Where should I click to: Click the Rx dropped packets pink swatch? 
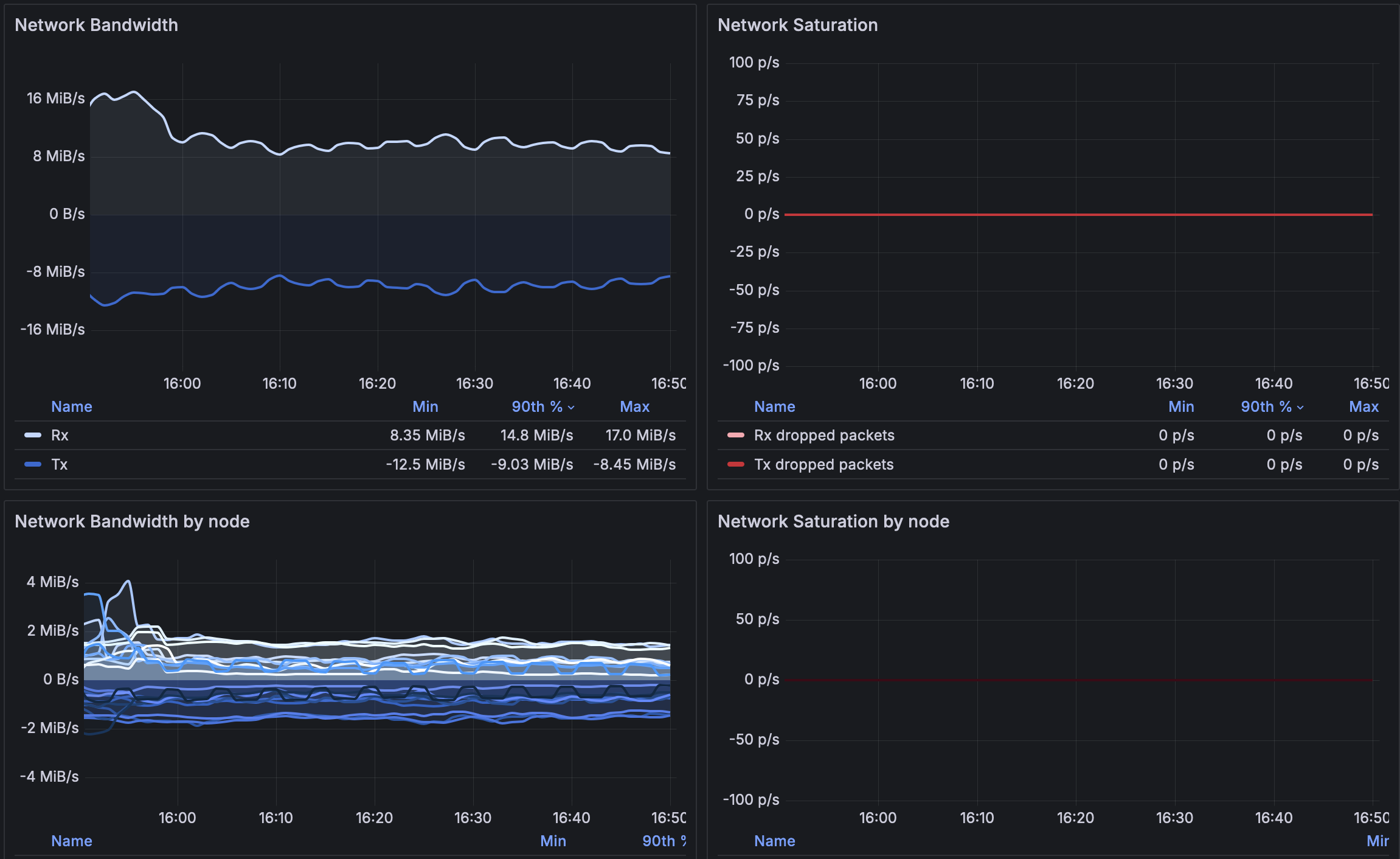(x=736, y=435)
